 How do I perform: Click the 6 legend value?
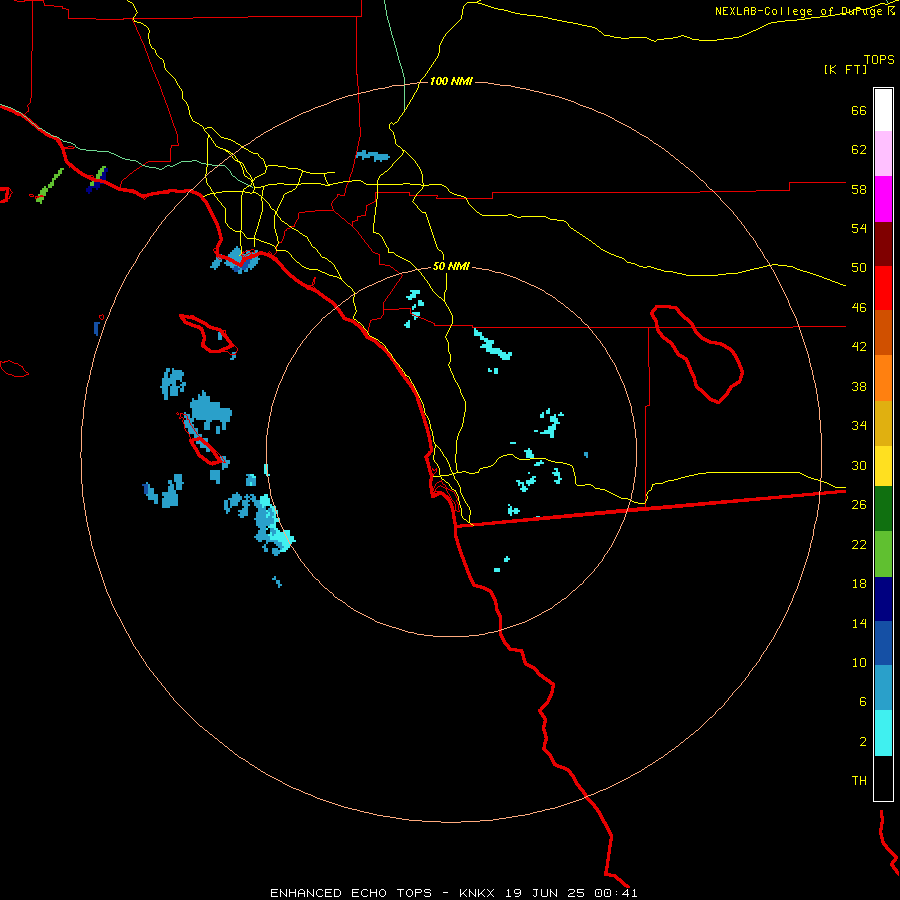click(863, 702)
